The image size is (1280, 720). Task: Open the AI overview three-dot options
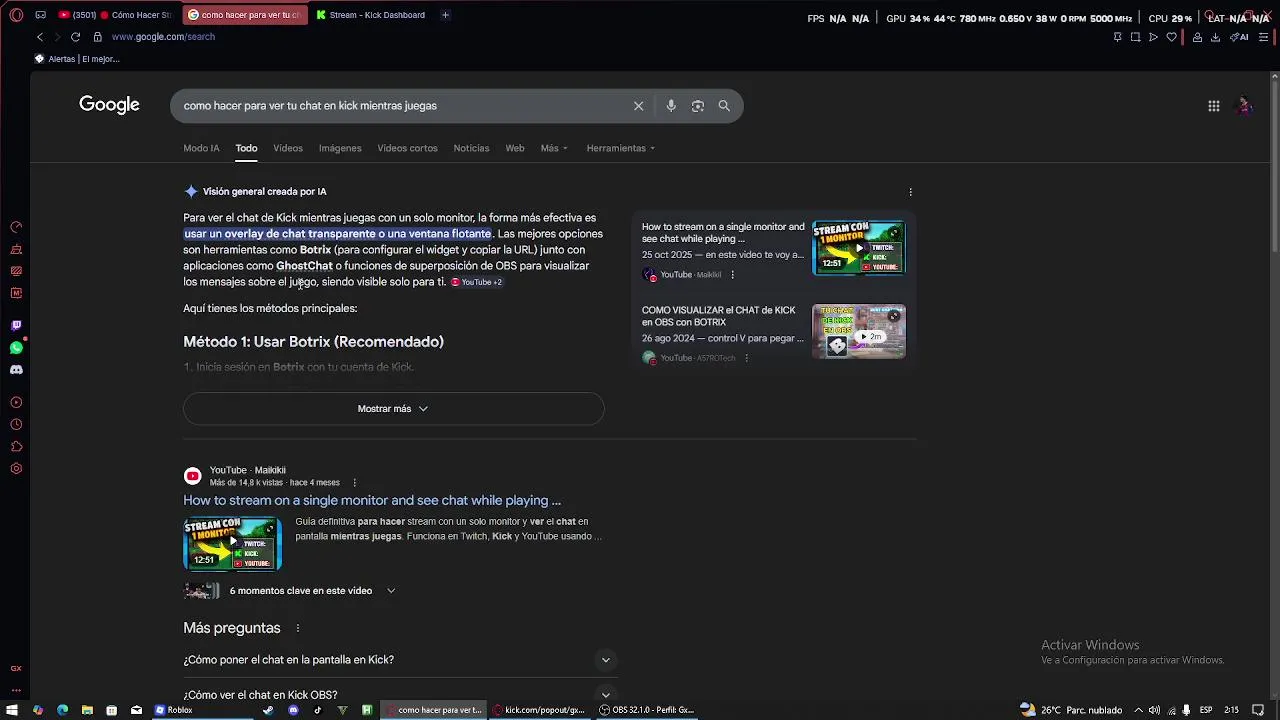pos(910,192)
